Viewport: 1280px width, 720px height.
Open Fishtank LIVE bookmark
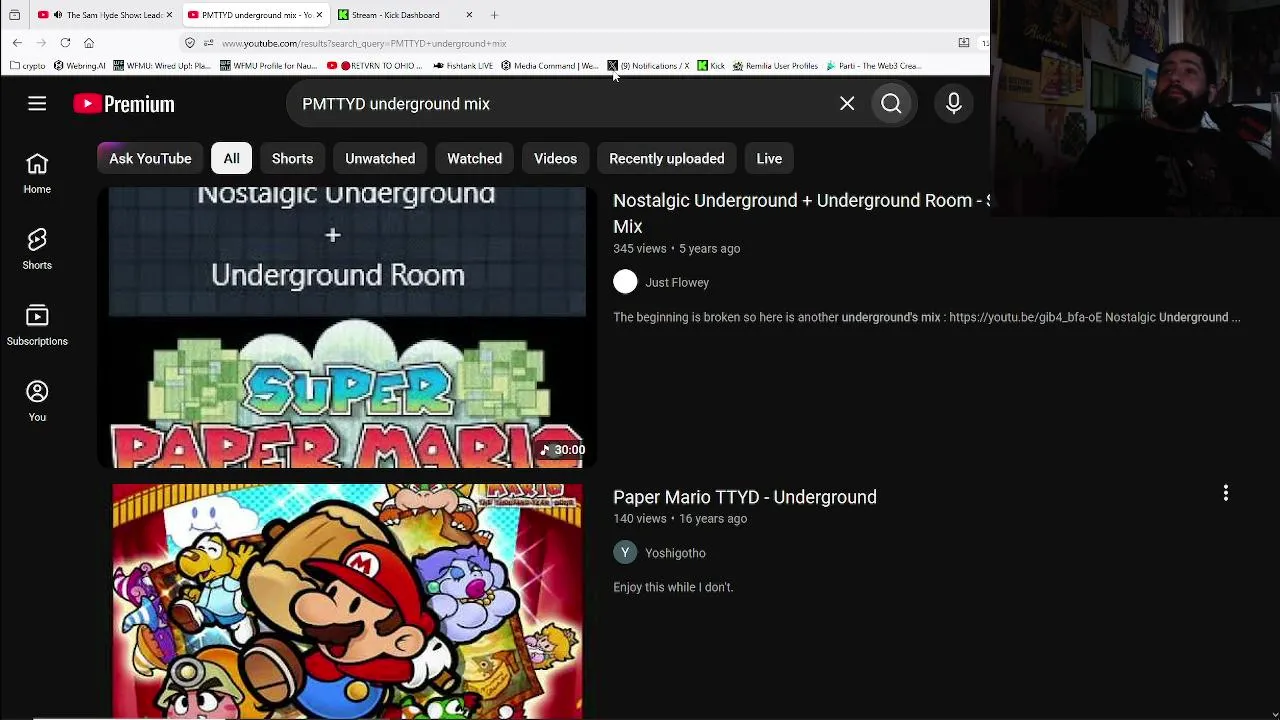coord(463,66)
